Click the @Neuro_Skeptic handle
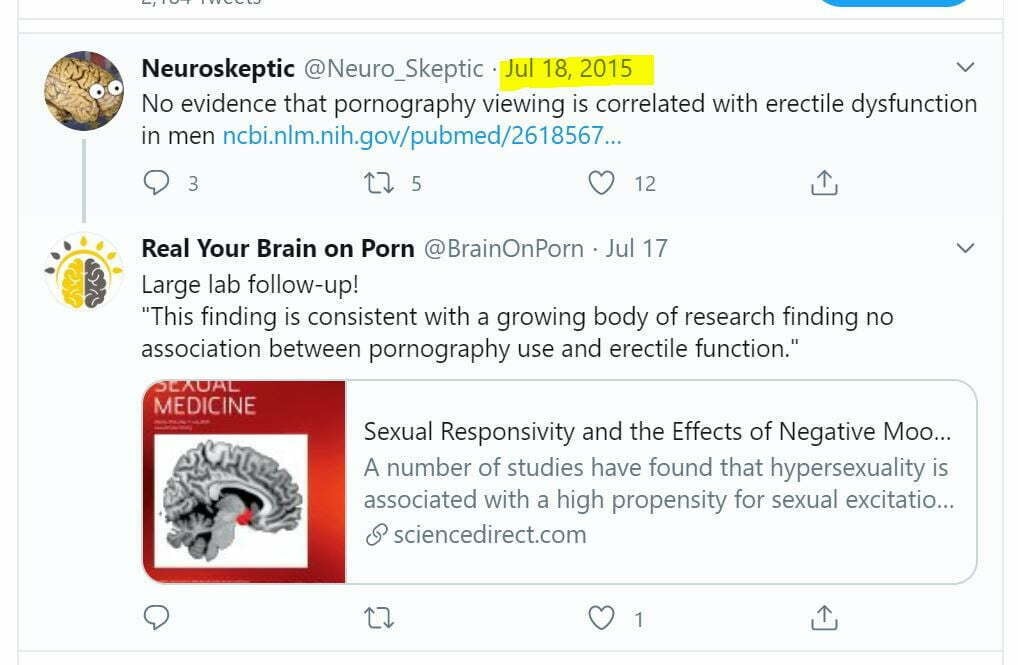Image resolution: width=1018 pixels, height=665 pixels. pos(393,68)
